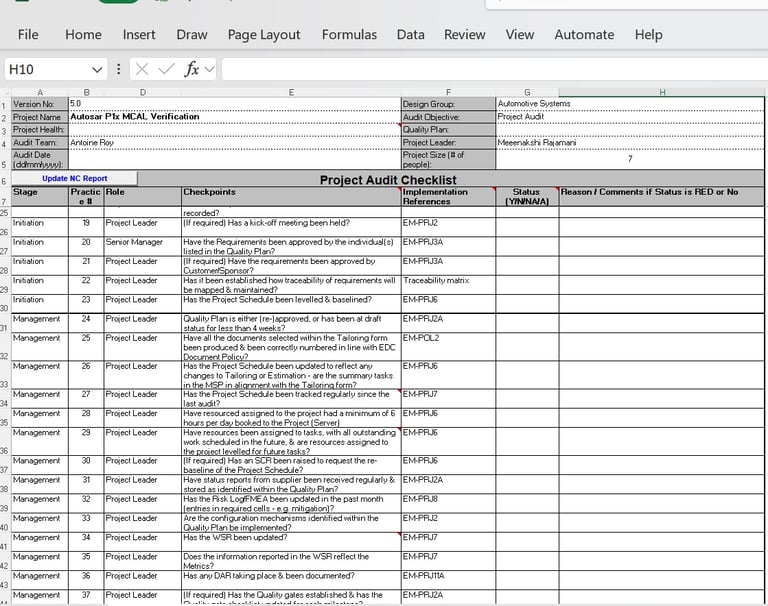
Task: Cancel formula entry with X icon
Action: pyautogui.click(x=142, y=69)
